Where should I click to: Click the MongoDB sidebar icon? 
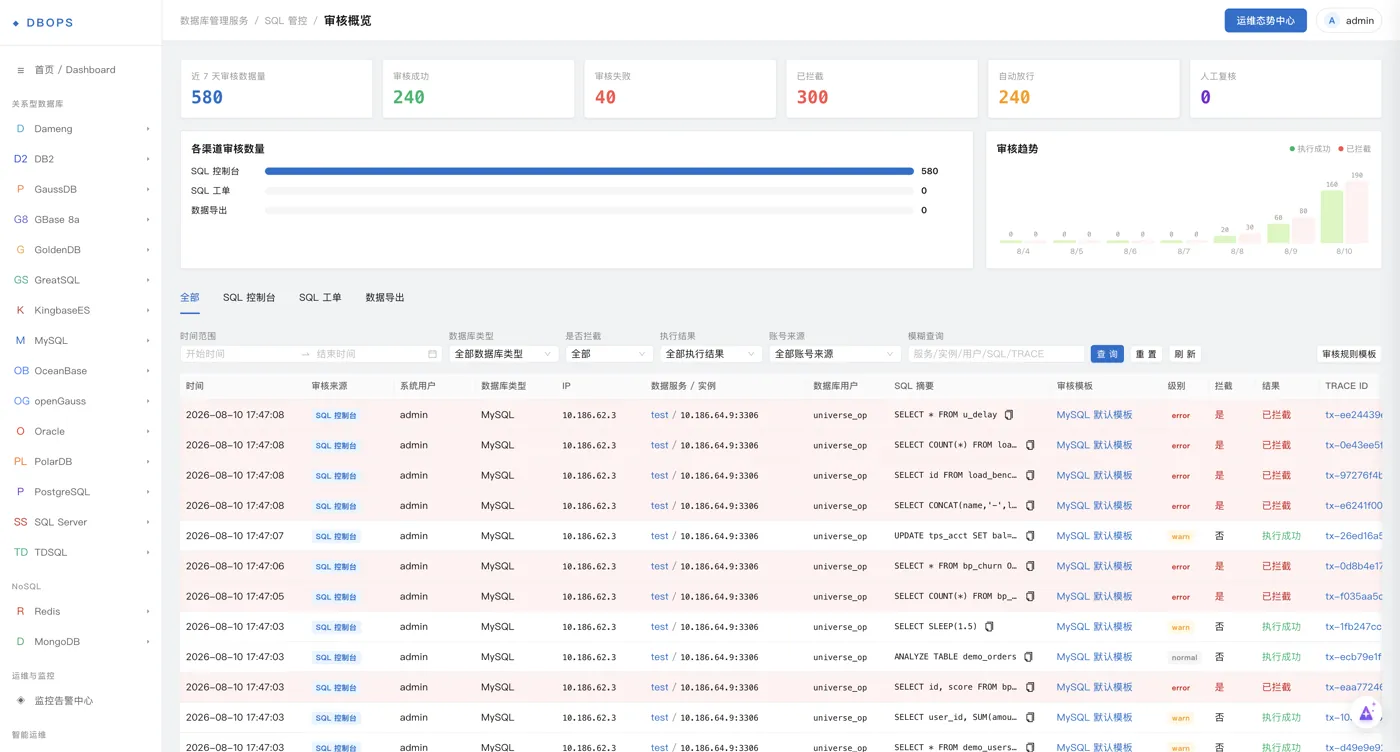pos(20,641)
